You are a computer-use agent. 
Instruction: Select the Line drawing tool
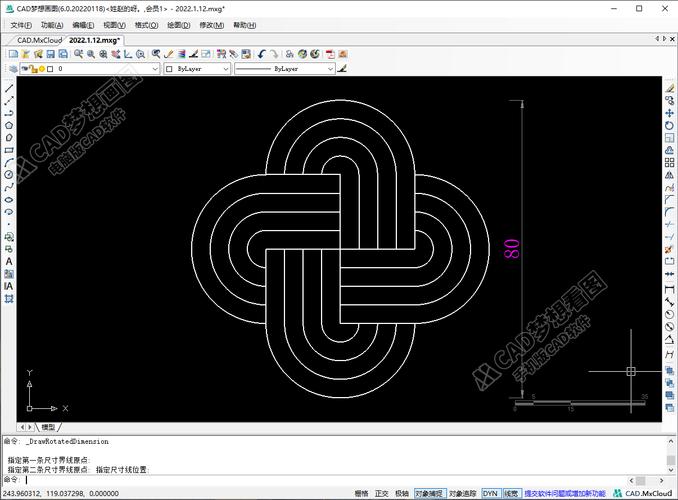[9, 88]
